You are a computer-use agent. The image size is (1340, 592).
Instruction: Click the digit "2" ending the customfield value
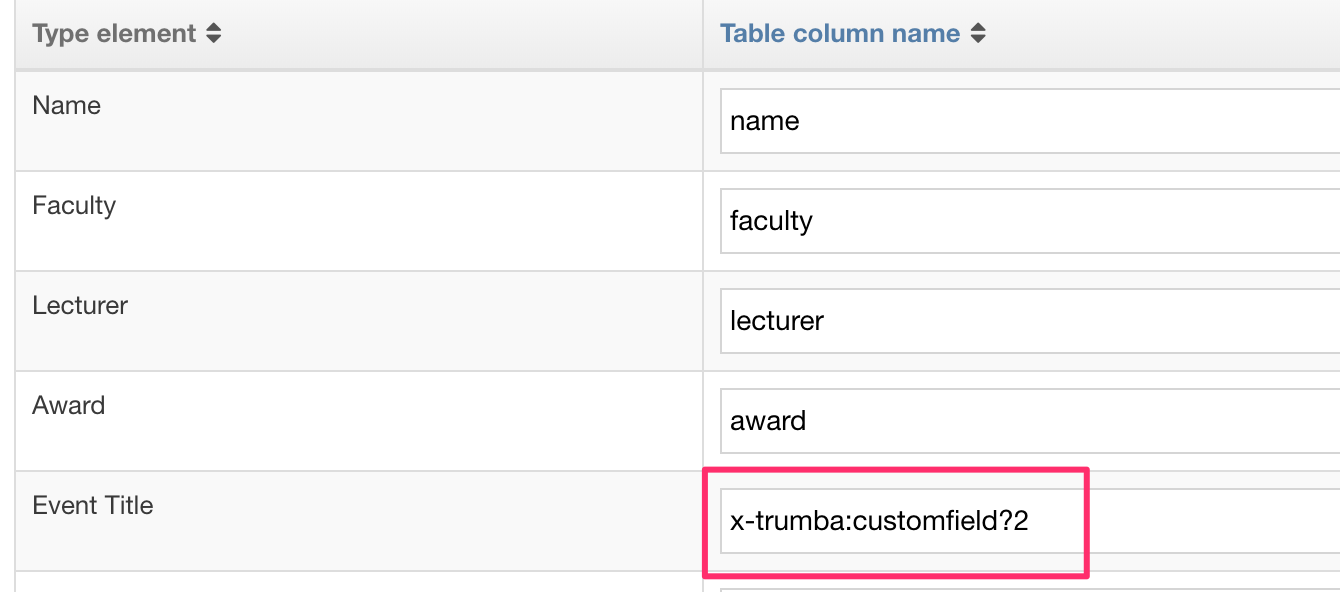pyautogui.click(x=1021, y=521)
